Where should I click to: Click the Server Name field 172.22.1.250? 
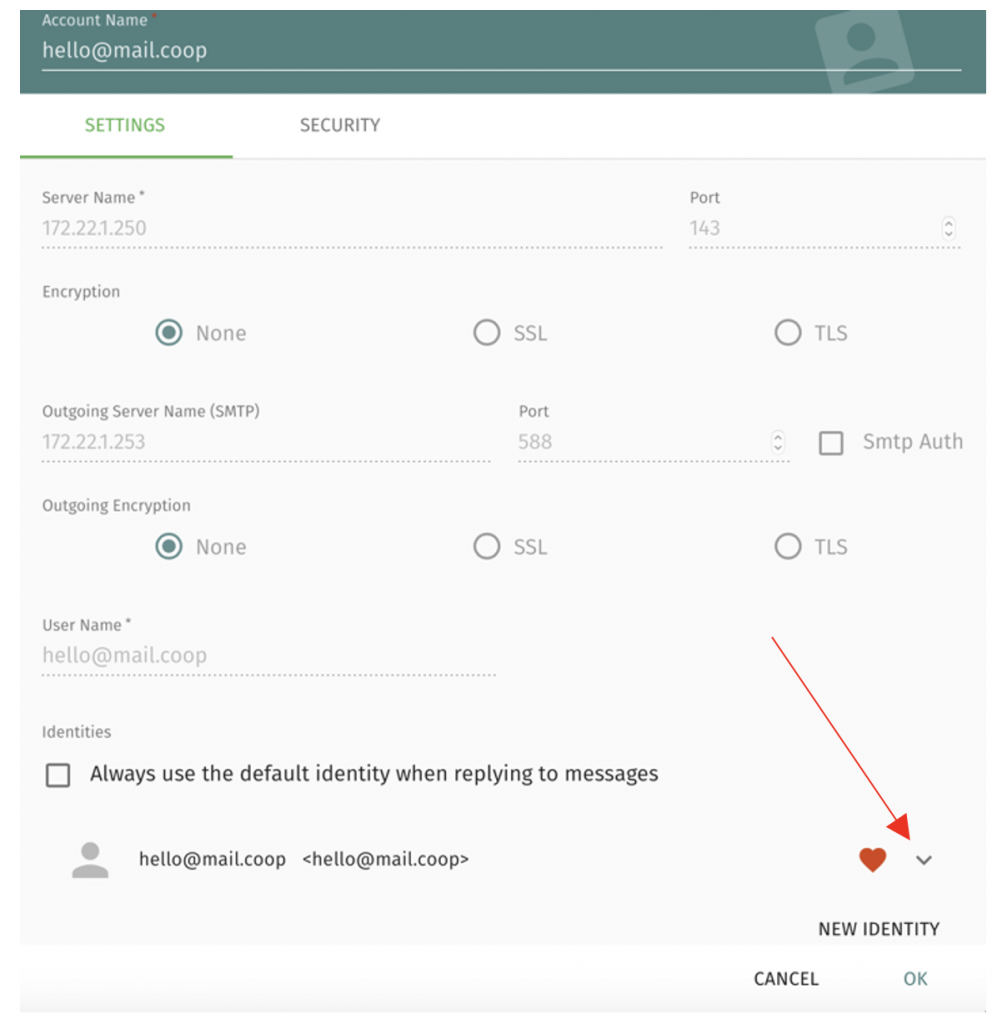click(x=352, y=229)
